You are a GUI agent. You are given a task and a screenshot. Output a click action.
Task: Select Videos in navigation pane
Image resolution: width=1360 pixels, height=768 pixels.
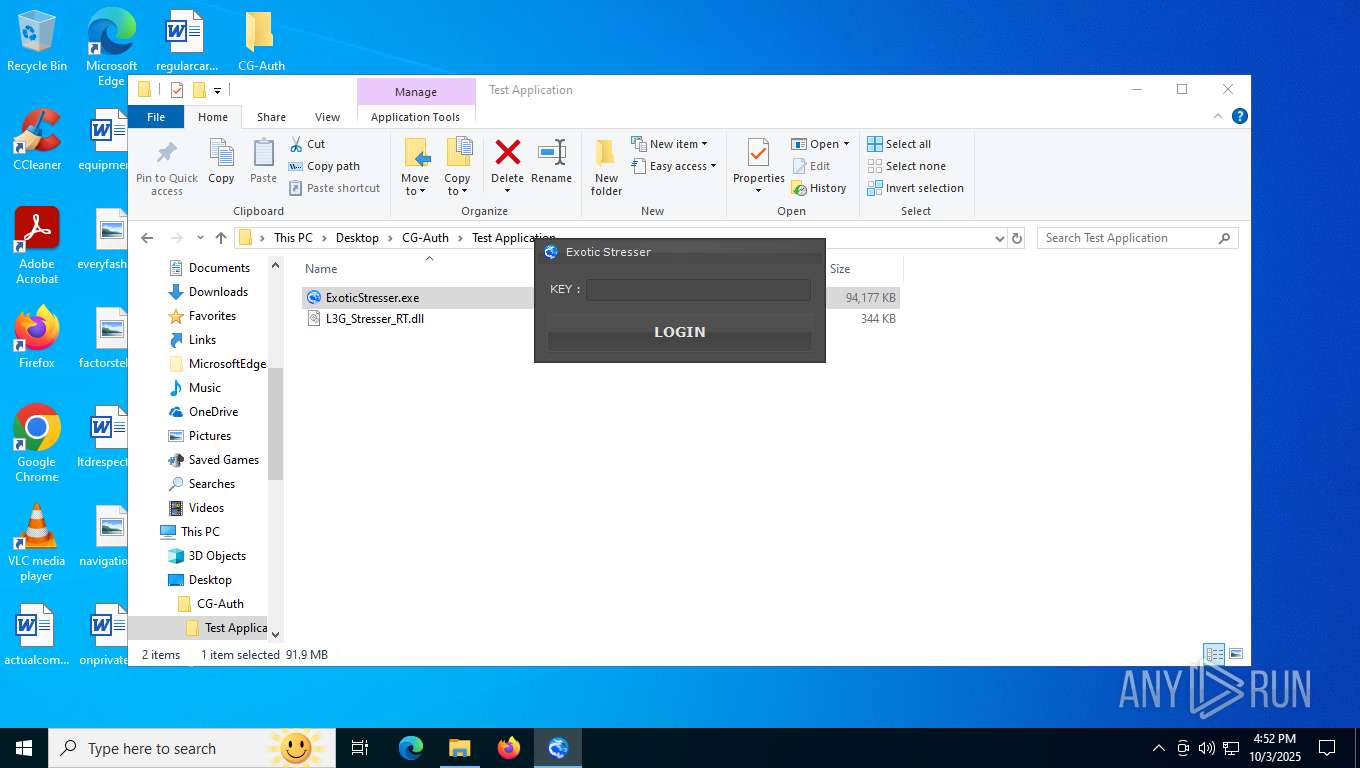tap(206, 508)
